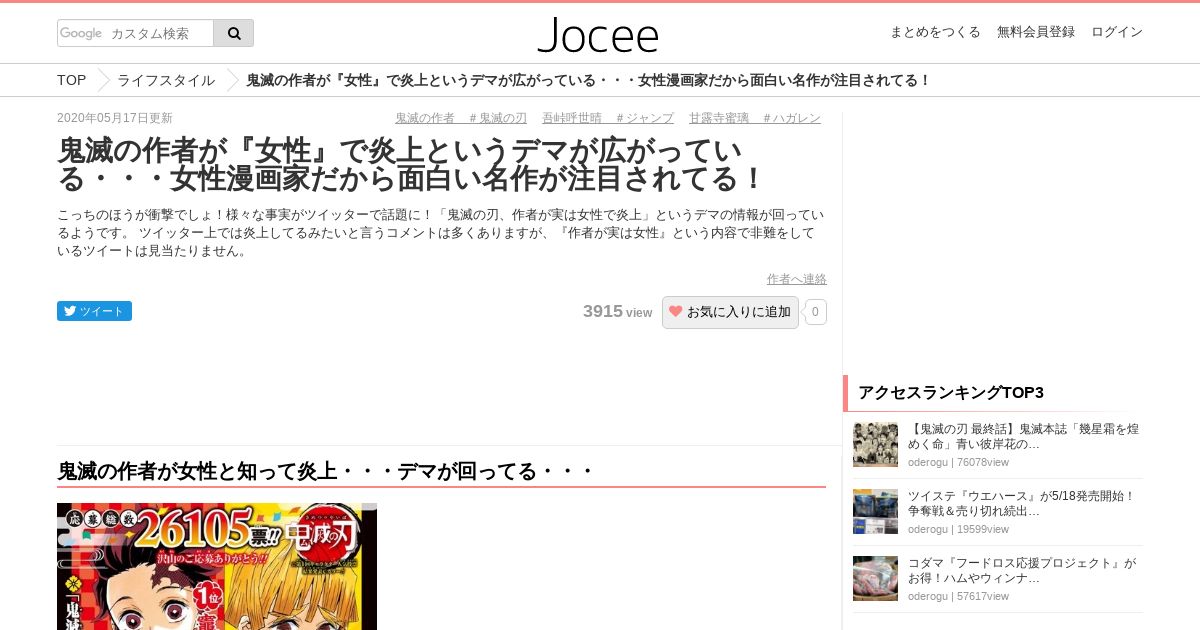Open 無料会員登録 registration link
The height and width of the screenshot is (630, 1200).
tap(1036, 32)
